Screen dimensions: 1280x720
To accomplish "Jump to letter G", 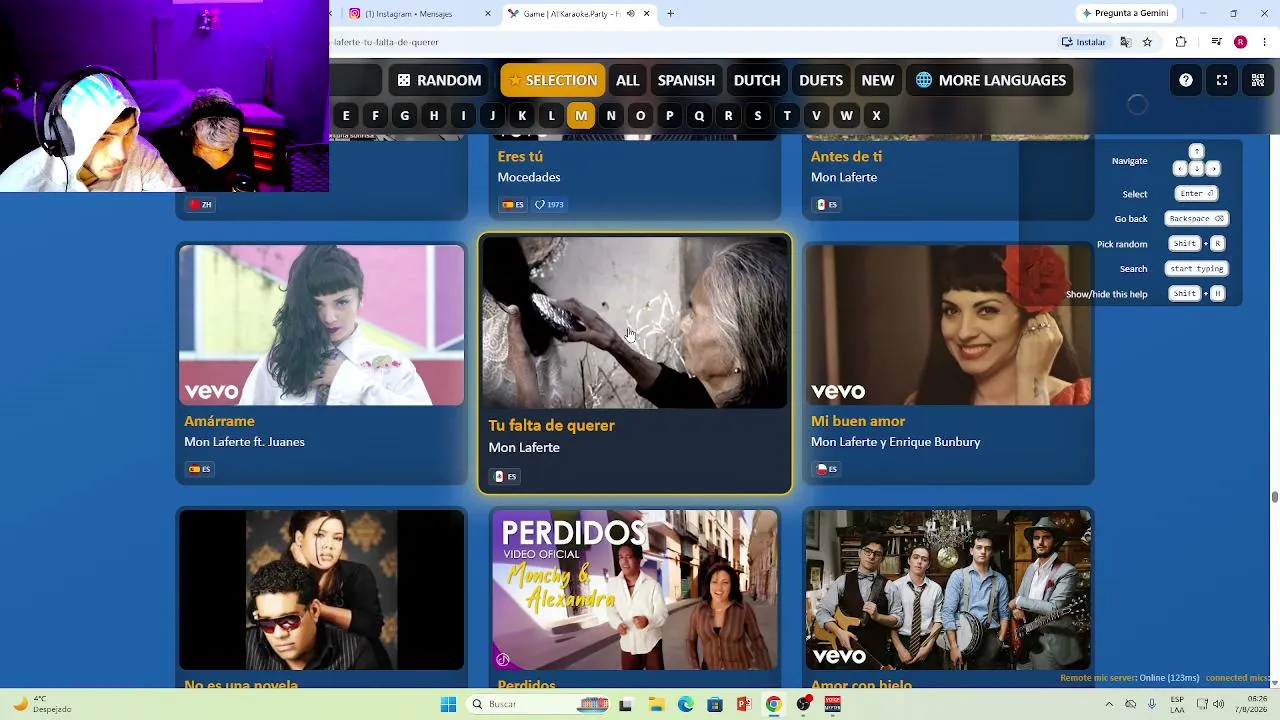I will [404, 116].
